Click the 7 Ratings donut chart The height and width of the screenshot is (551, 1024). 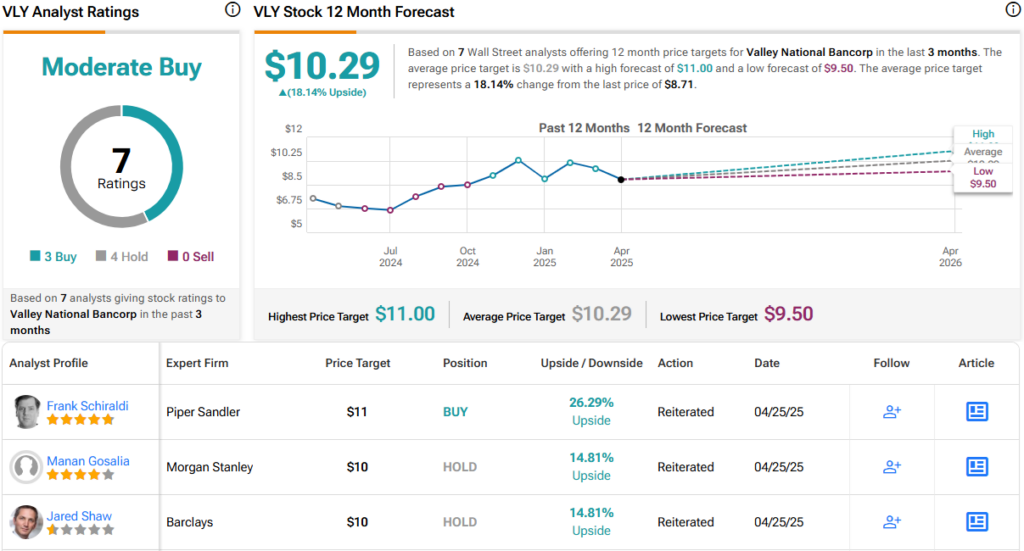click(121, 166)
